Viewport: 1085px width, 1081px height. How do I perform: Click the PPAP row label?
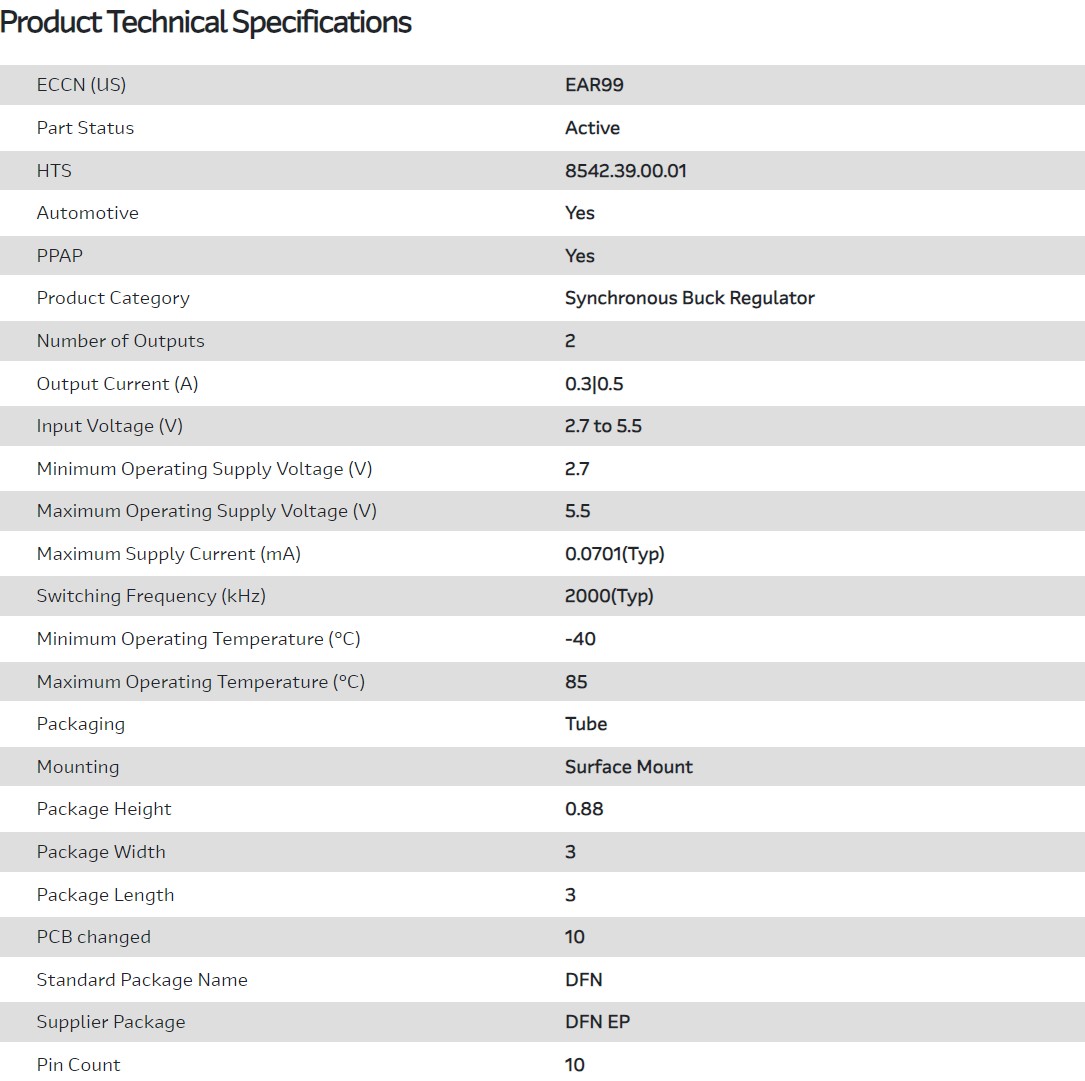click(x=60, y=256)
